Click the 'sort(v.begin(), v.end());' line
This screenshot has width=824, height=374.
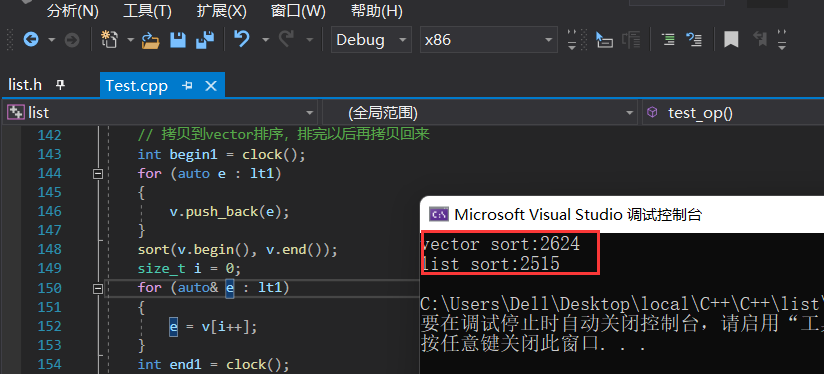pyautogui.click(x=238, y=250)
